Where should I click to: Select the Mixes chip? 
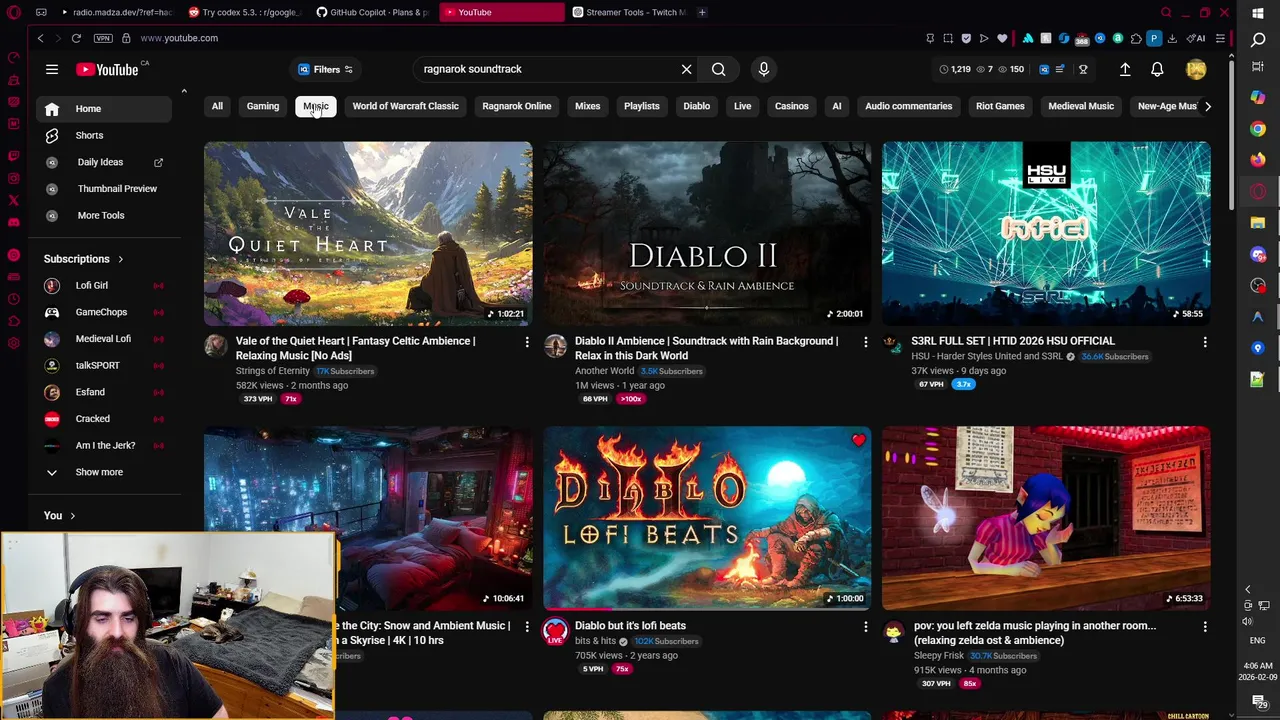[x=587, y=106]
